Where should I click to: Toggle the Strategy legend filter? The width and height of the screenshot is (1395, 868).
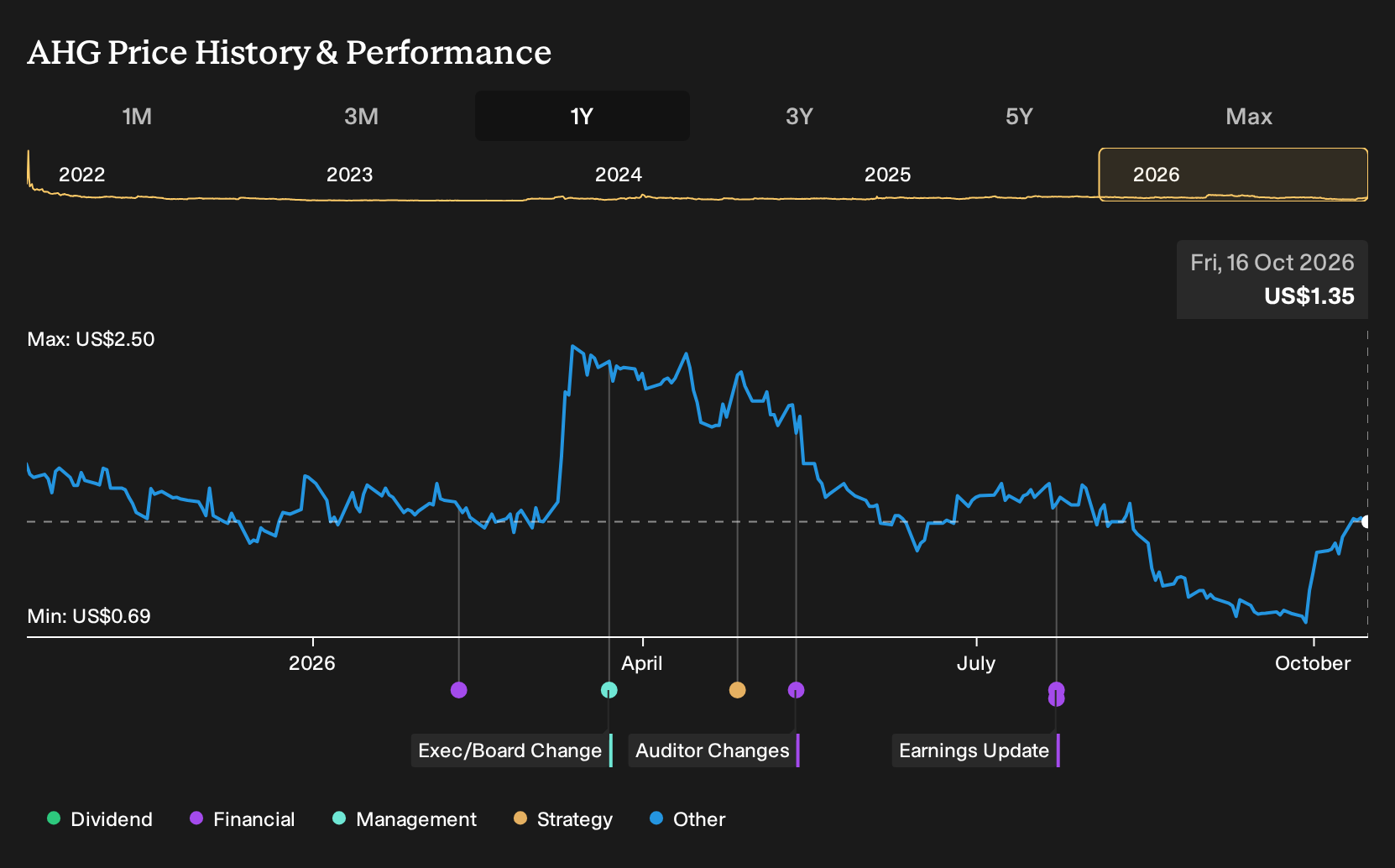563,819
